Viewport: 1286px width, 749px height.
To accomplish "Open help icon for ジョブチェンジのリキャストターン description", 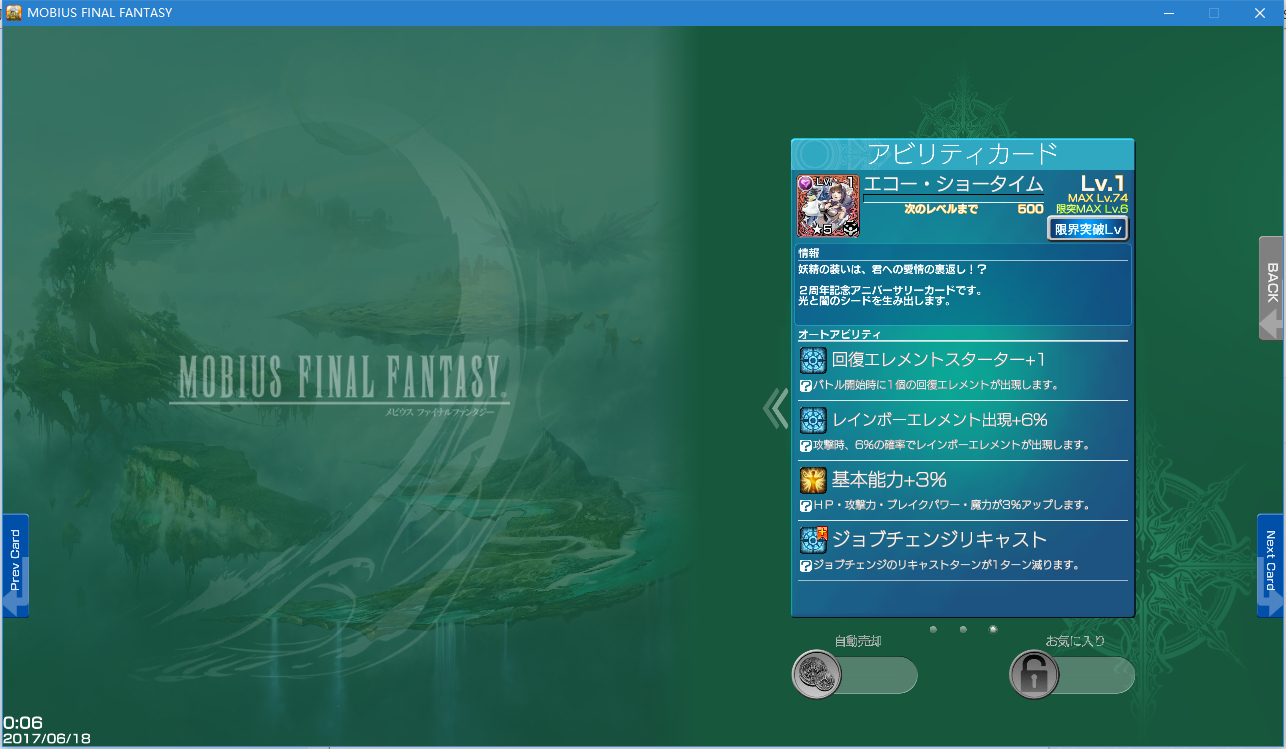I will (x=805, y=565).
